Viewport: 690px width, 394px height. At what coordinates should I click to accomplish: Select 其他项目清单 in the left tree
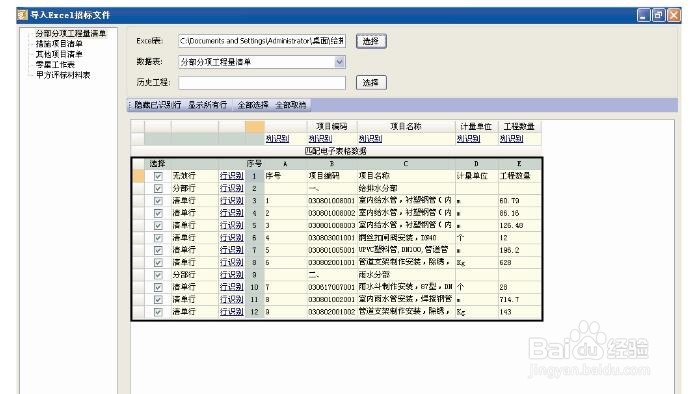click(59, 54)
